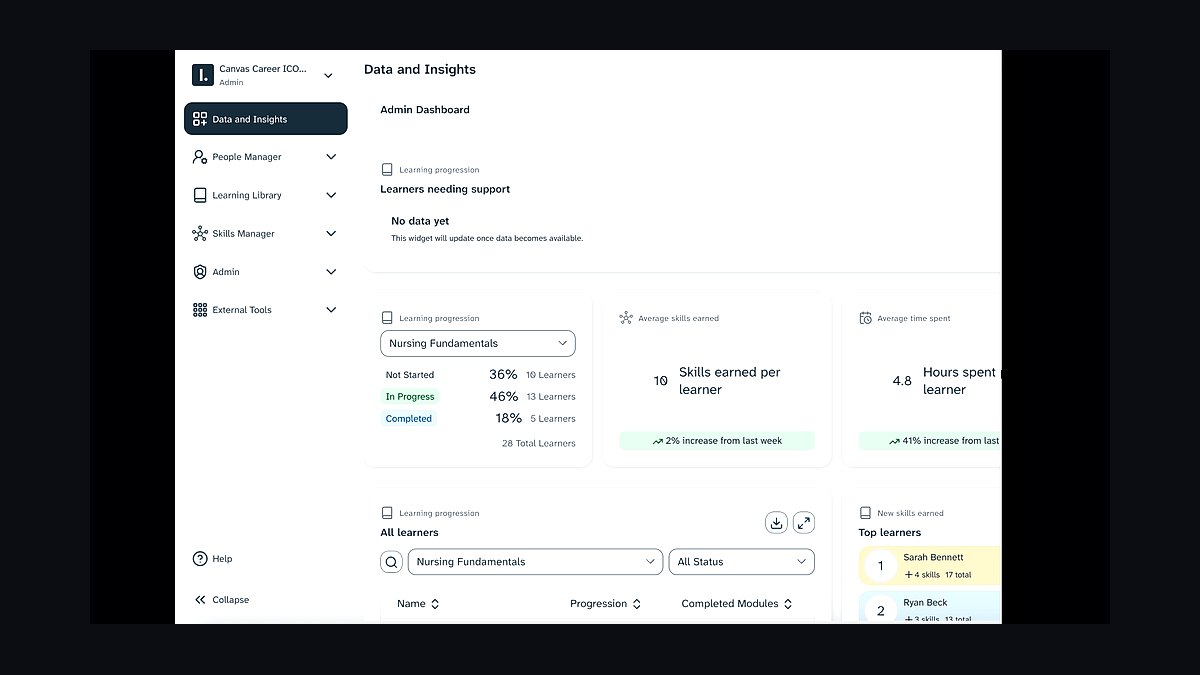
Task: Click the search icon in All learners
Action: pos(391,562)
